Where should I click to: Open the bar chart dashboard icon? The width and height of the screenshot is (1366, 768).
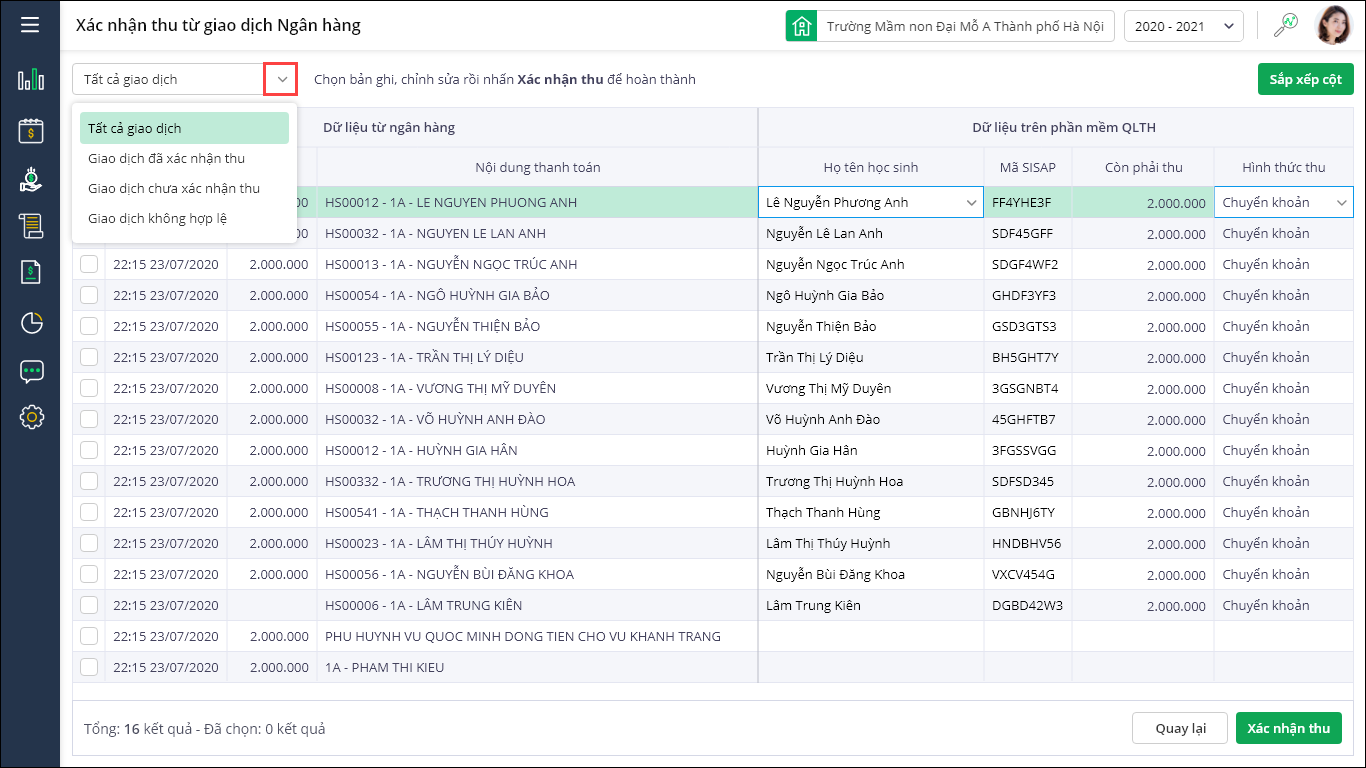pyautogui.click(x=31, y=79)
